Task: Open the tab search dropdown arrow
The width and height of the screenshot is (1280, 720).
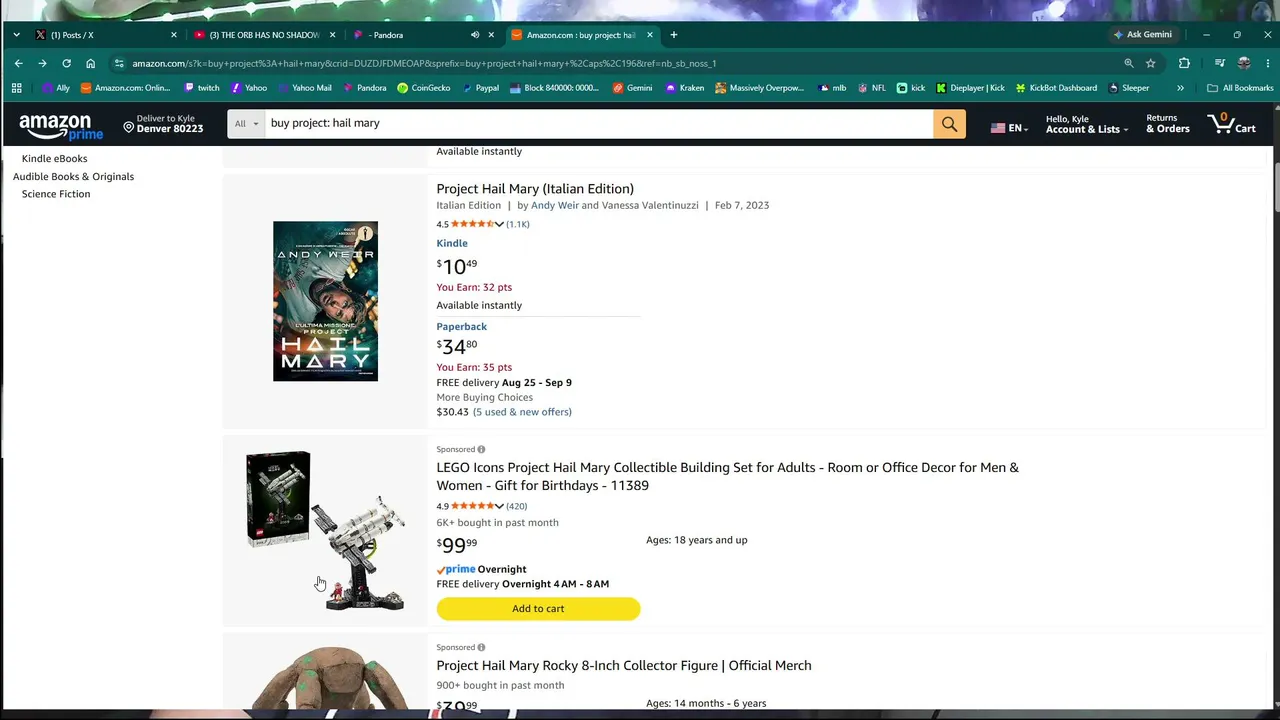Action: (16, 35)
